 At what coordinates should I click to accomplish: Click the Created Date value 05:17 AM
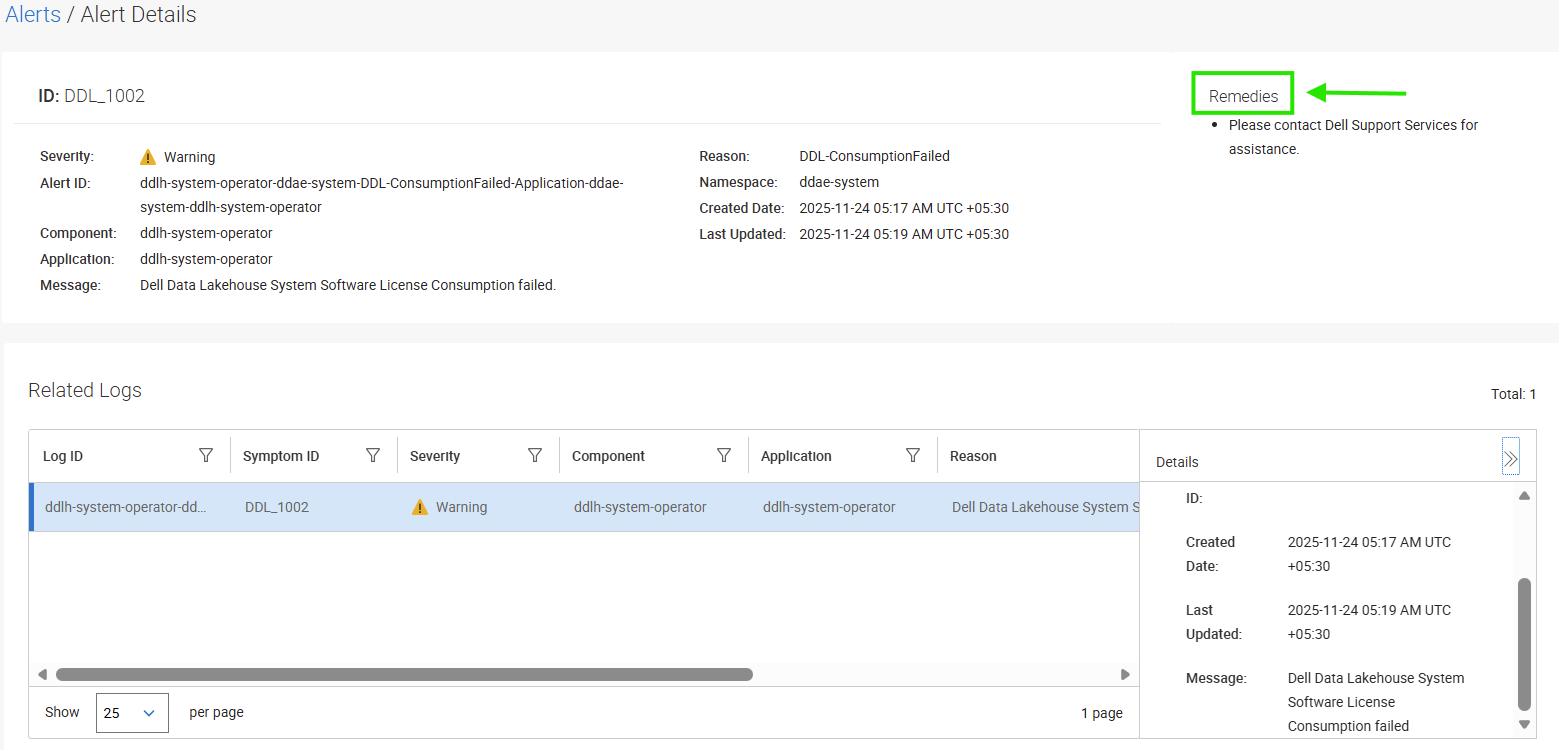[904, 208]
